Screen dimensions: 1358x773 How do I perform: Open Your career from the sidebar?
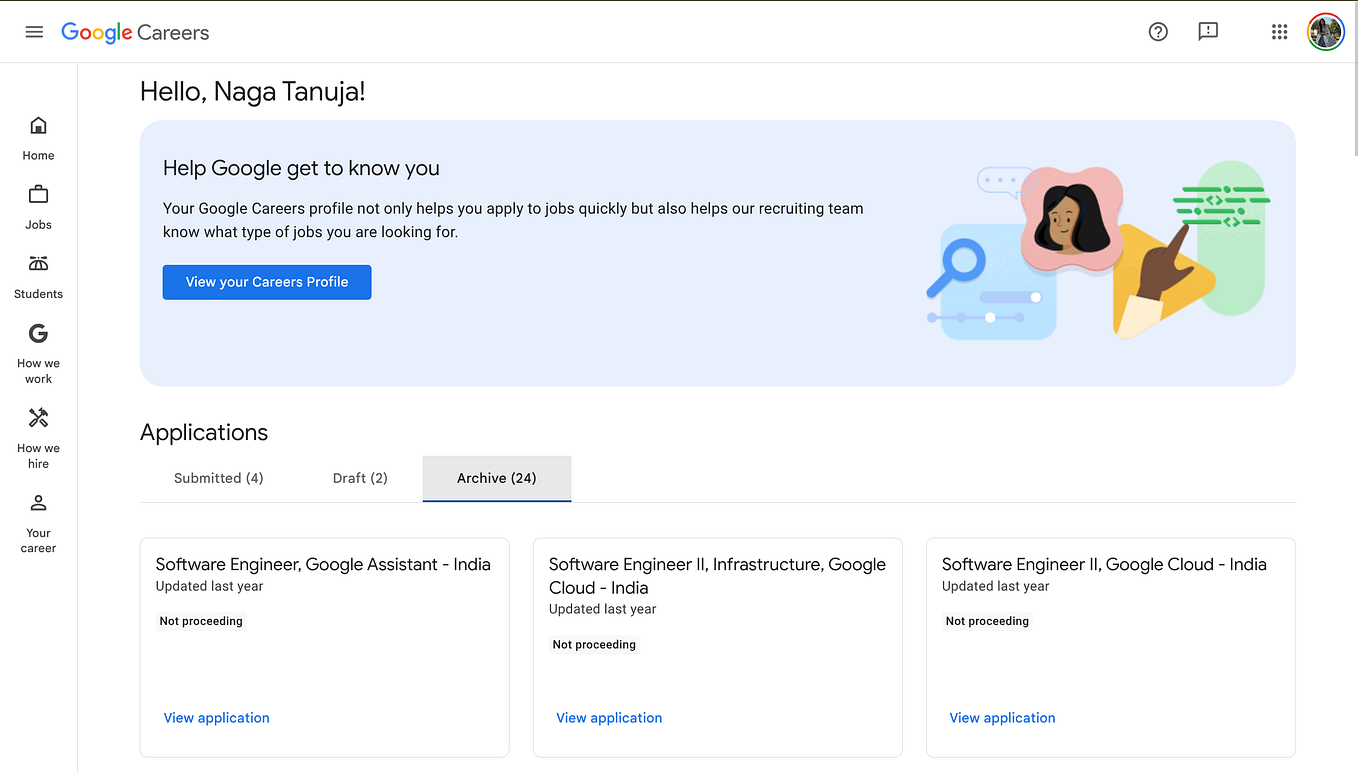[x=38, y=520]
